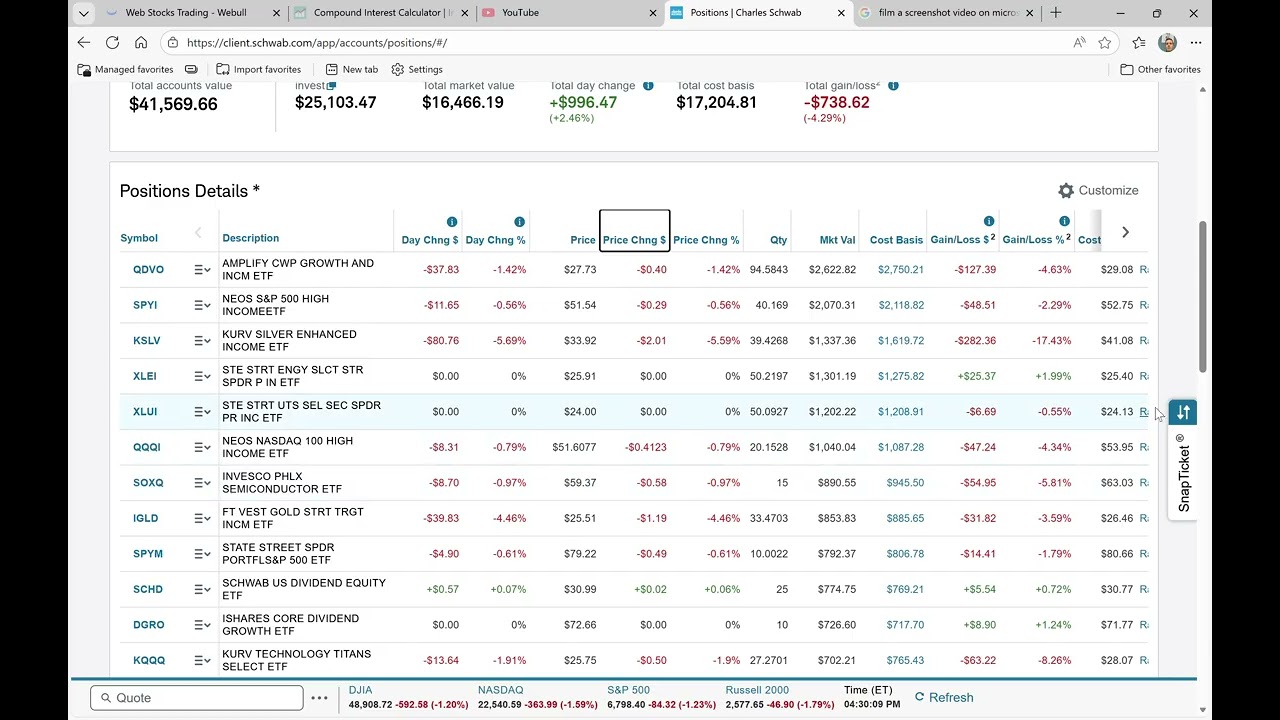Open the browser profile avatar

point(1167,43)
